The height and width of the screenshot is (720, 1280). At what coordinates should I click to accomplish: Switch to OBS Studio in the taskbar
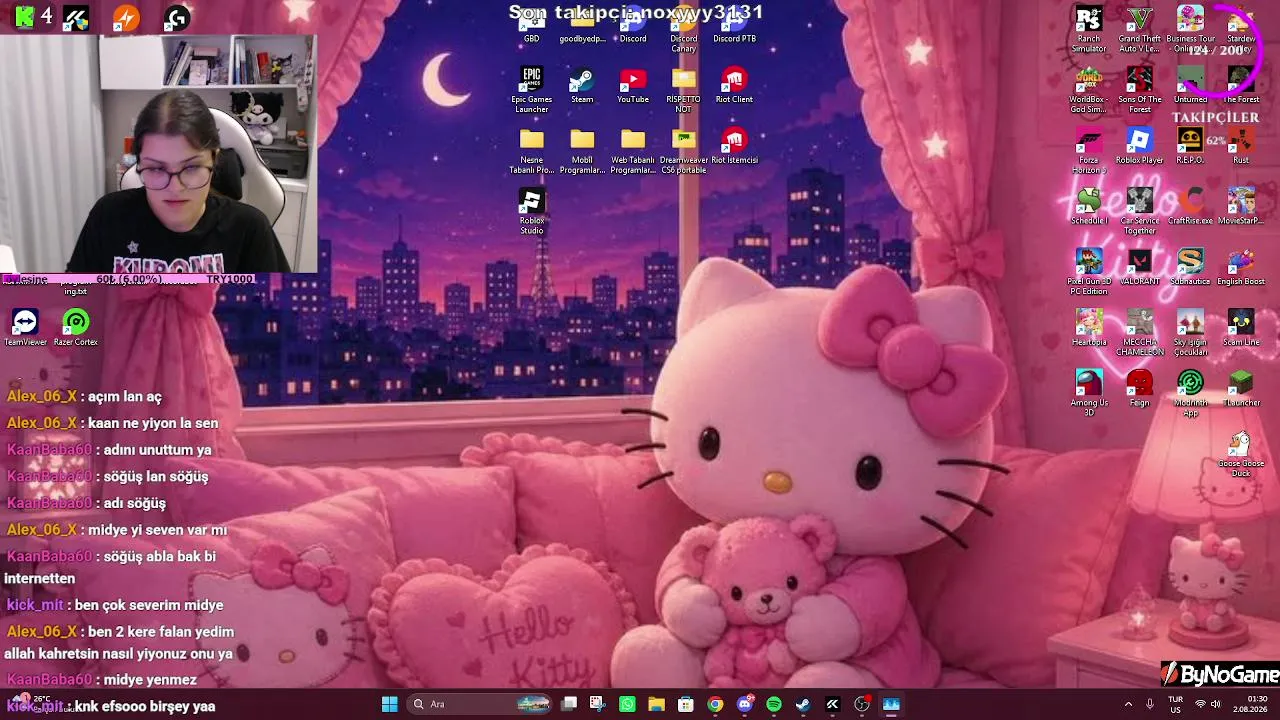(862, 704)
